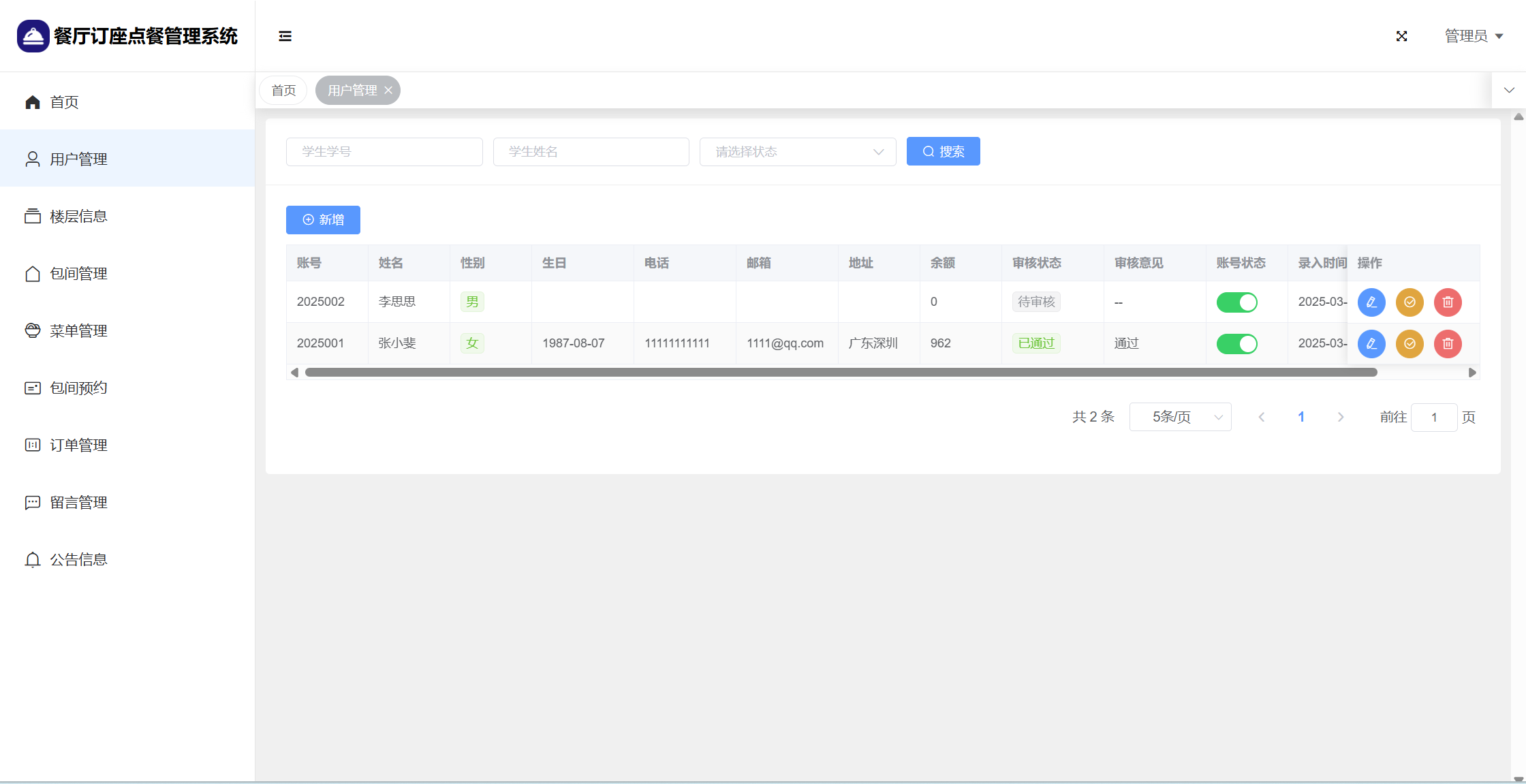The height and width of the screenshot is (784, 1526).
Task: Edit user 李思思 with blue pencil icon
Action: click(x=1371, y=302)
